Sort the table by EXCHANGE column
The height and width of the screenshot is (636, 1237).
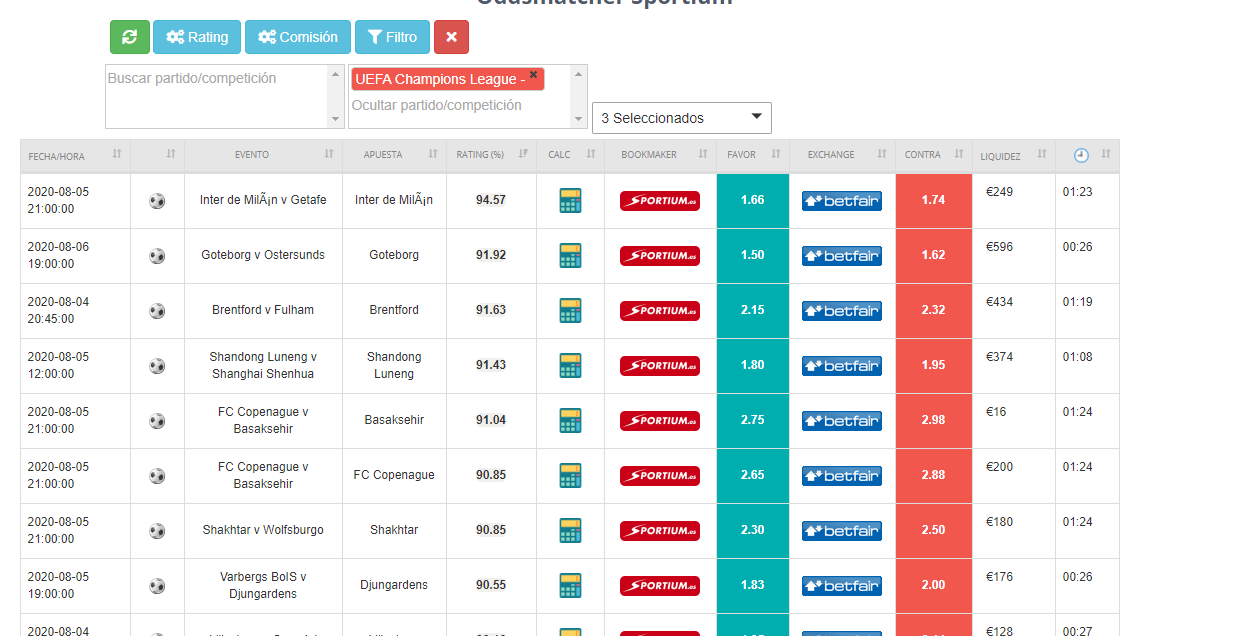(842, 155)
